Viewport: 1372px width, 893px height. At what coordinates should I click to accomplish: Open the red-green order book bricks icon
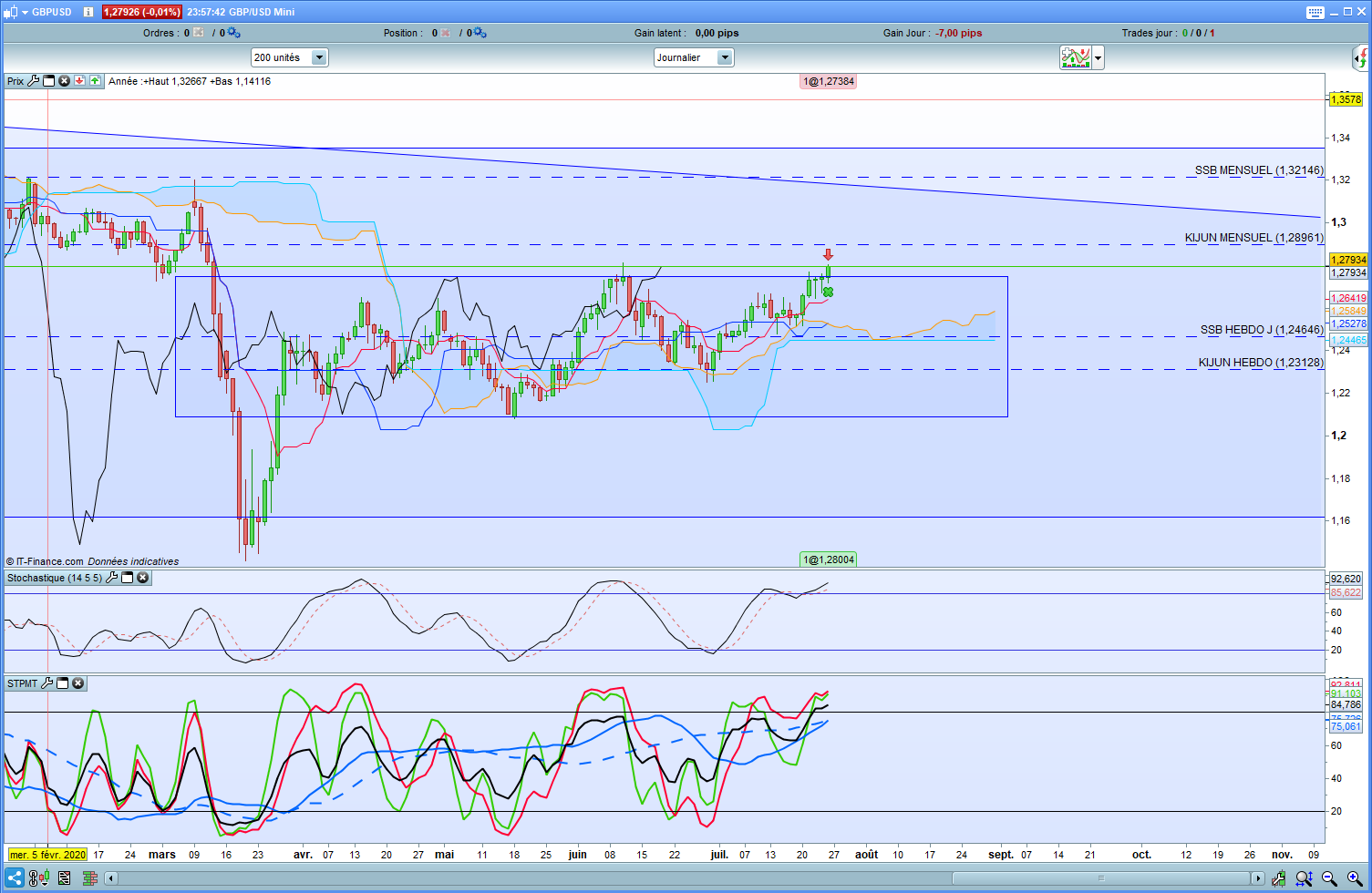(90, 878)
